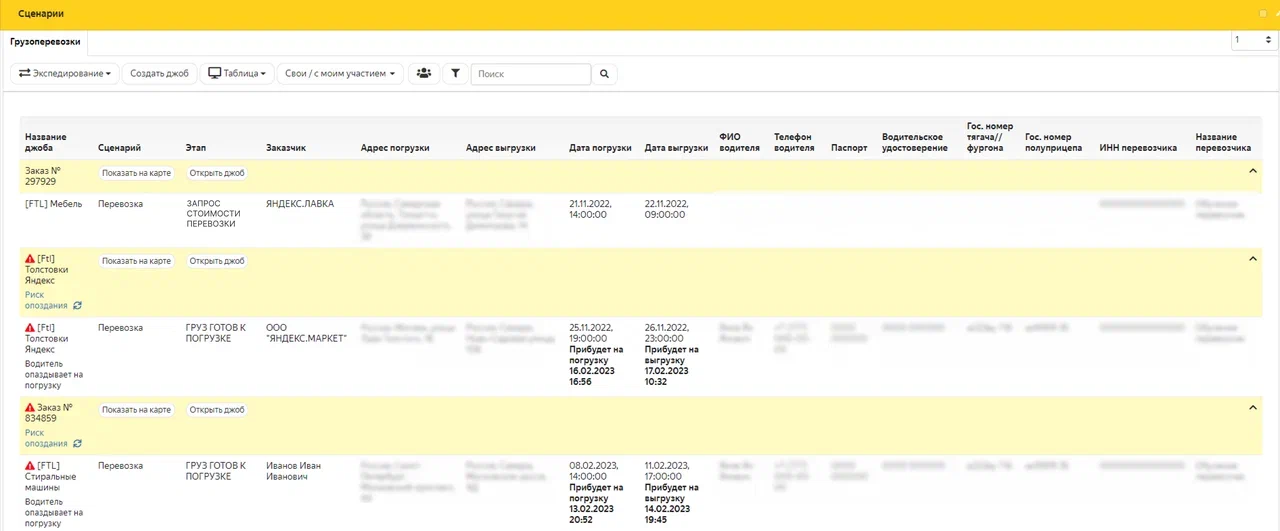Collapse the Заказ № 297929 group
The width and height of the screenshot is (1280, 531).
[1253, 172]
